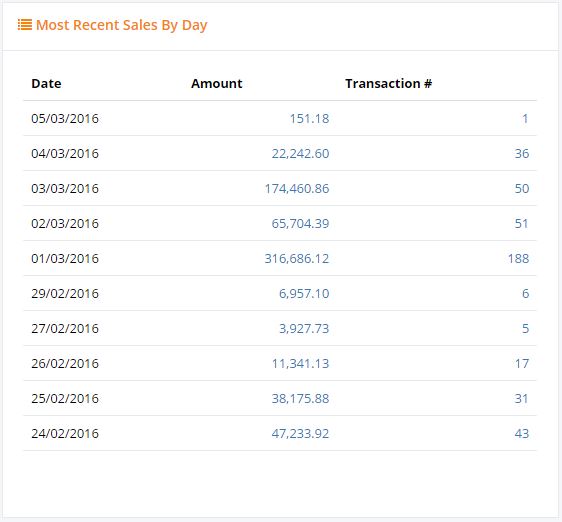This screenshot has height=522, width=562.
Task: Open the amount 151.18
Action: pyautogui.click(x=309, y=119)
